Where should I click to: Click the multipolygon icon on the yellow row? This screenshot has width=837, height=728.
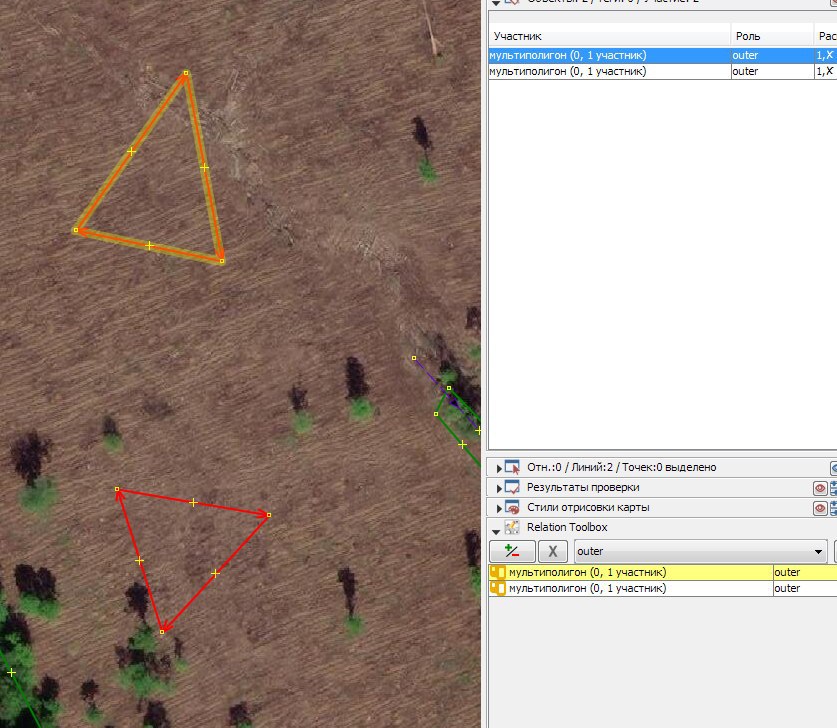pos(498,572)
